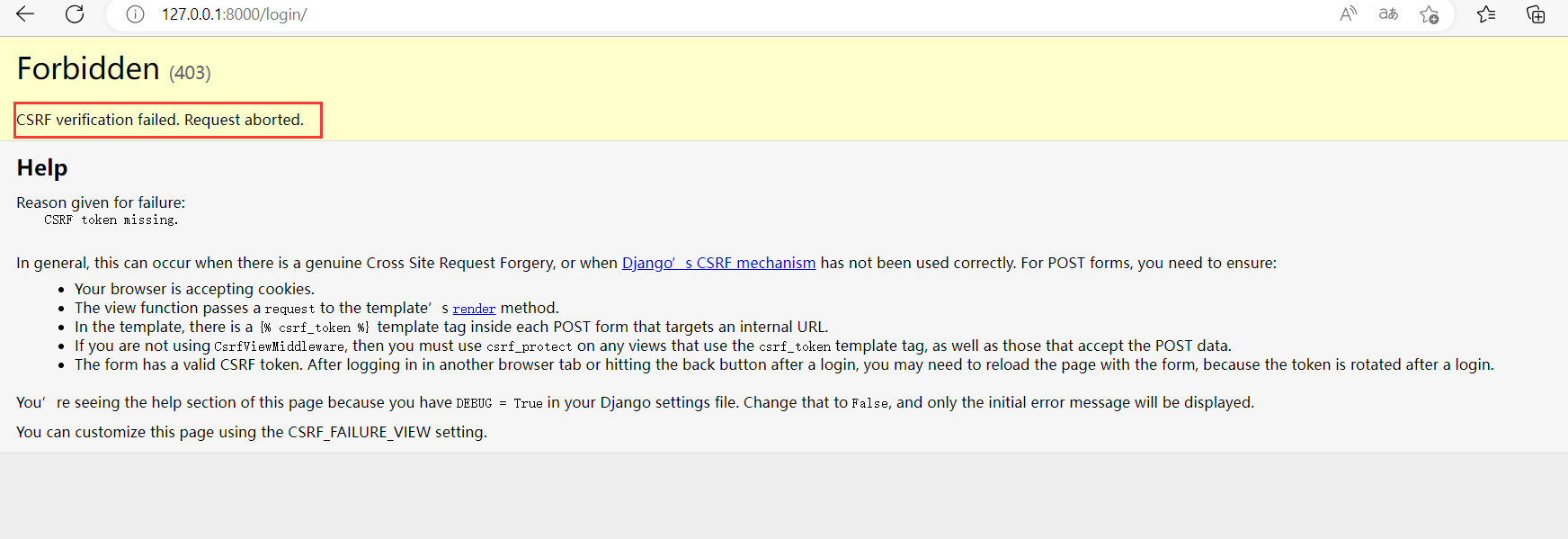Open the Collections panel
The image size is (1568, 539).
tap(1536, 14)
